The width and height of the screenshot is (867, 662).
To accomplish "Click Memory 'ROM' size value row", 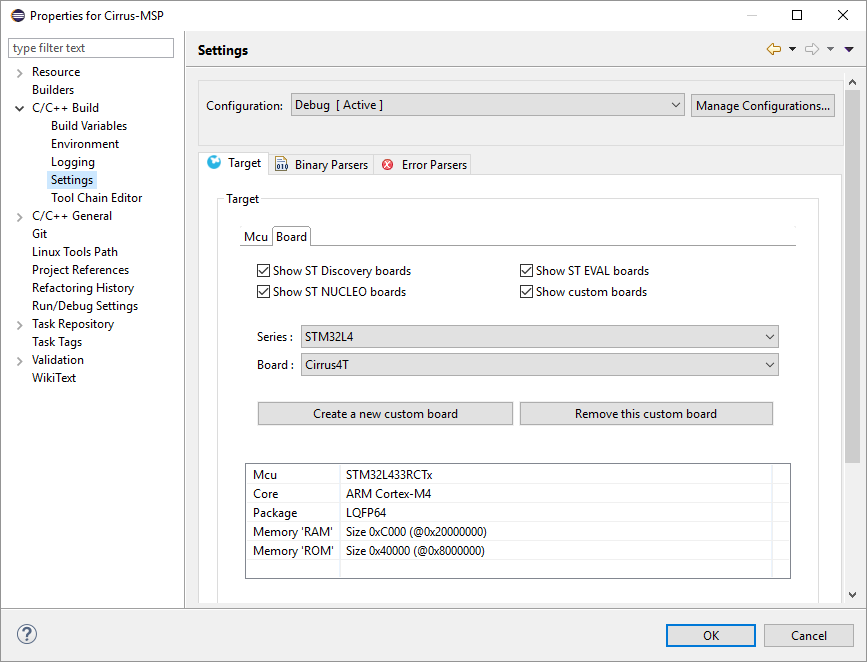I will coord(415,551).
